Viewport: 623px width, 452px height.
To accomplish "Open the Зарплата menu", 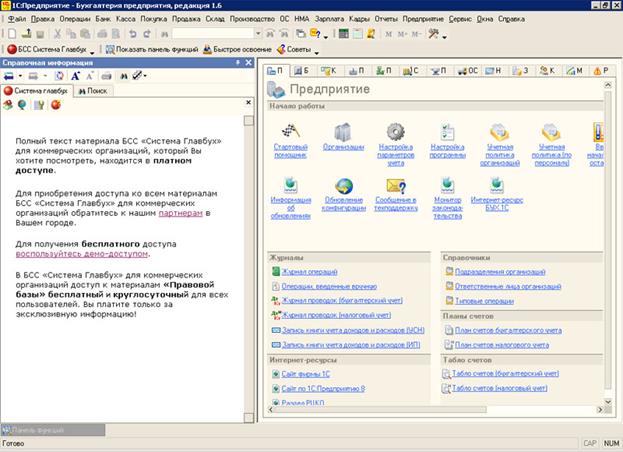I will 329,19.
